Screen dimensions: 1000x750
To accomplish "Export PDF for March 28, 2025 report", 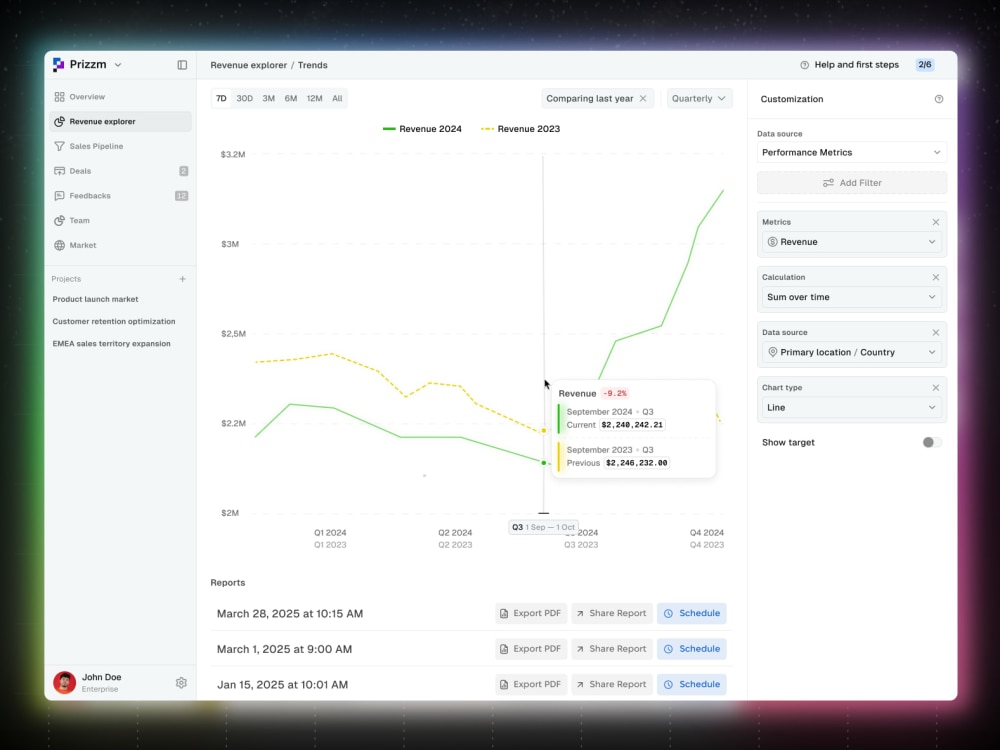I will click(531, 614).
